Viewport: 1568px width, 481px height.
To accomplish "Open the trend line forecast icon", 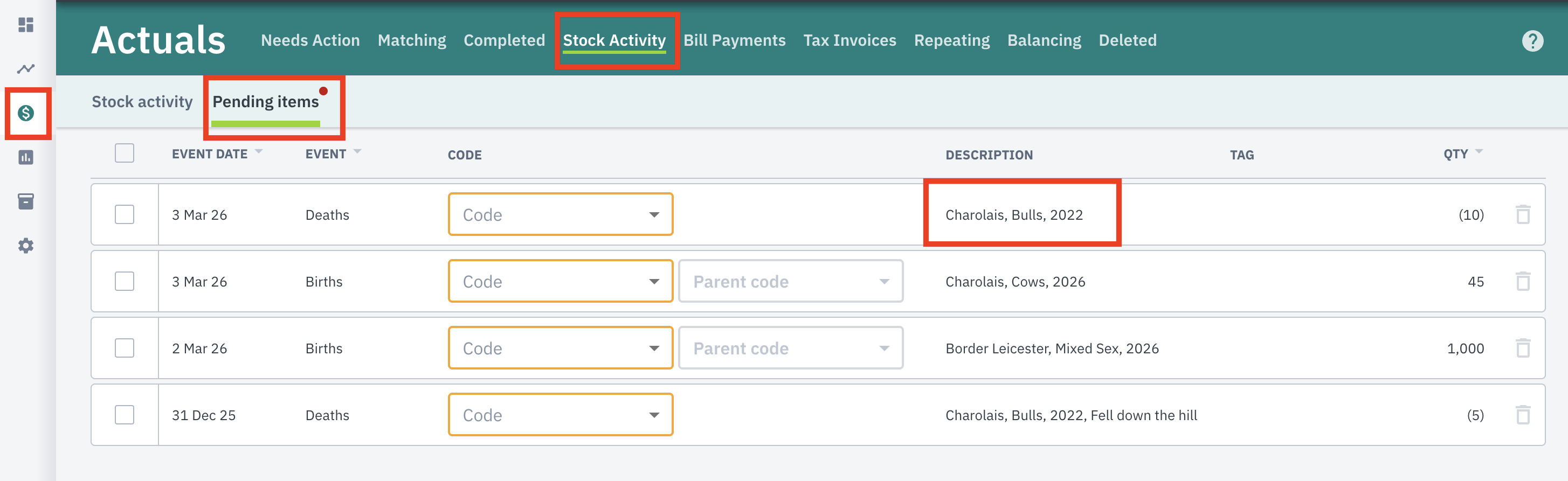I will pyautogui.click(x=25, y=69).
